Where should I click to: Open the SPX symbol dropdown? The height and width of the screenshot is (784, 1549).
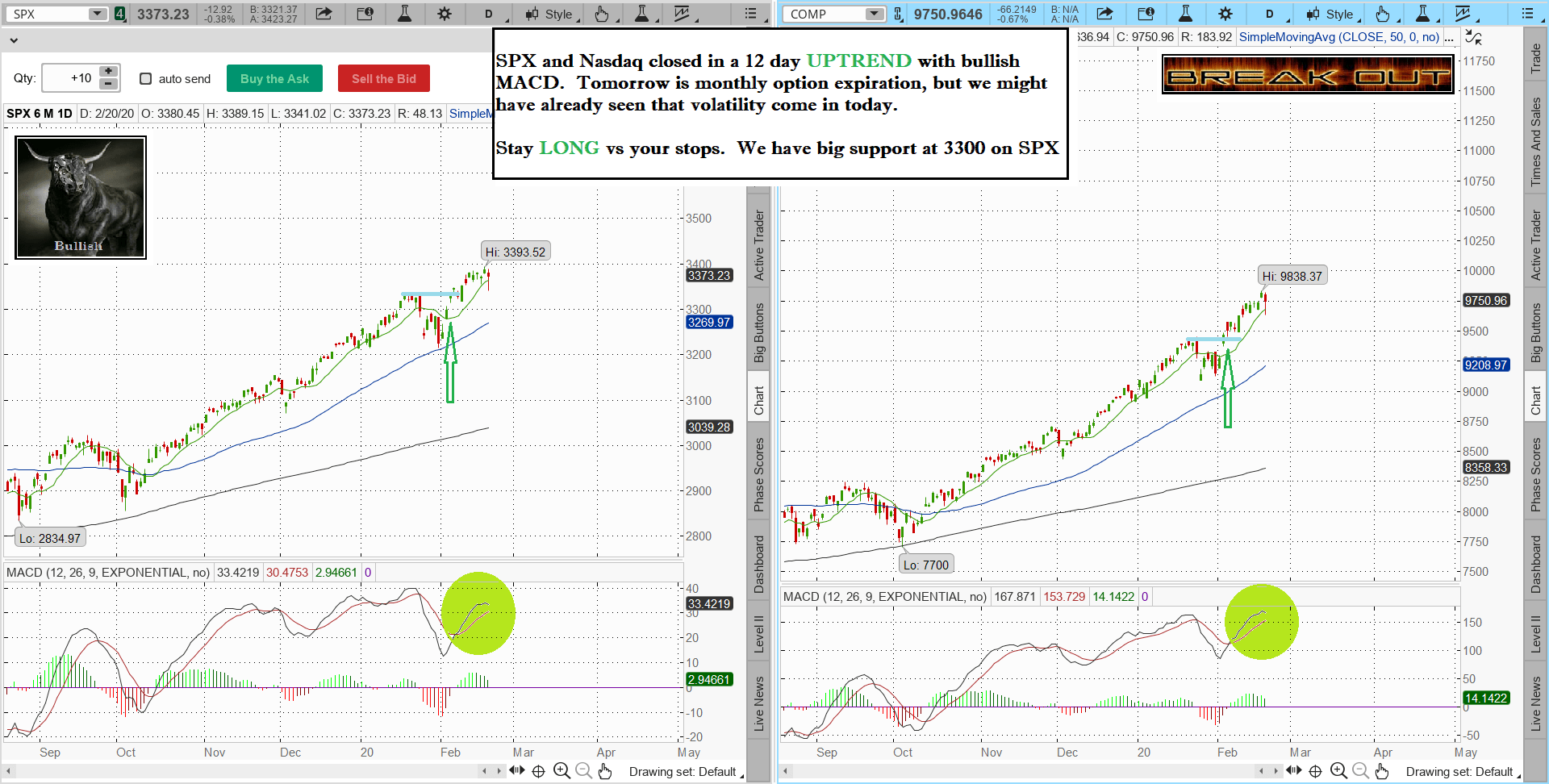tap(97, 14)
